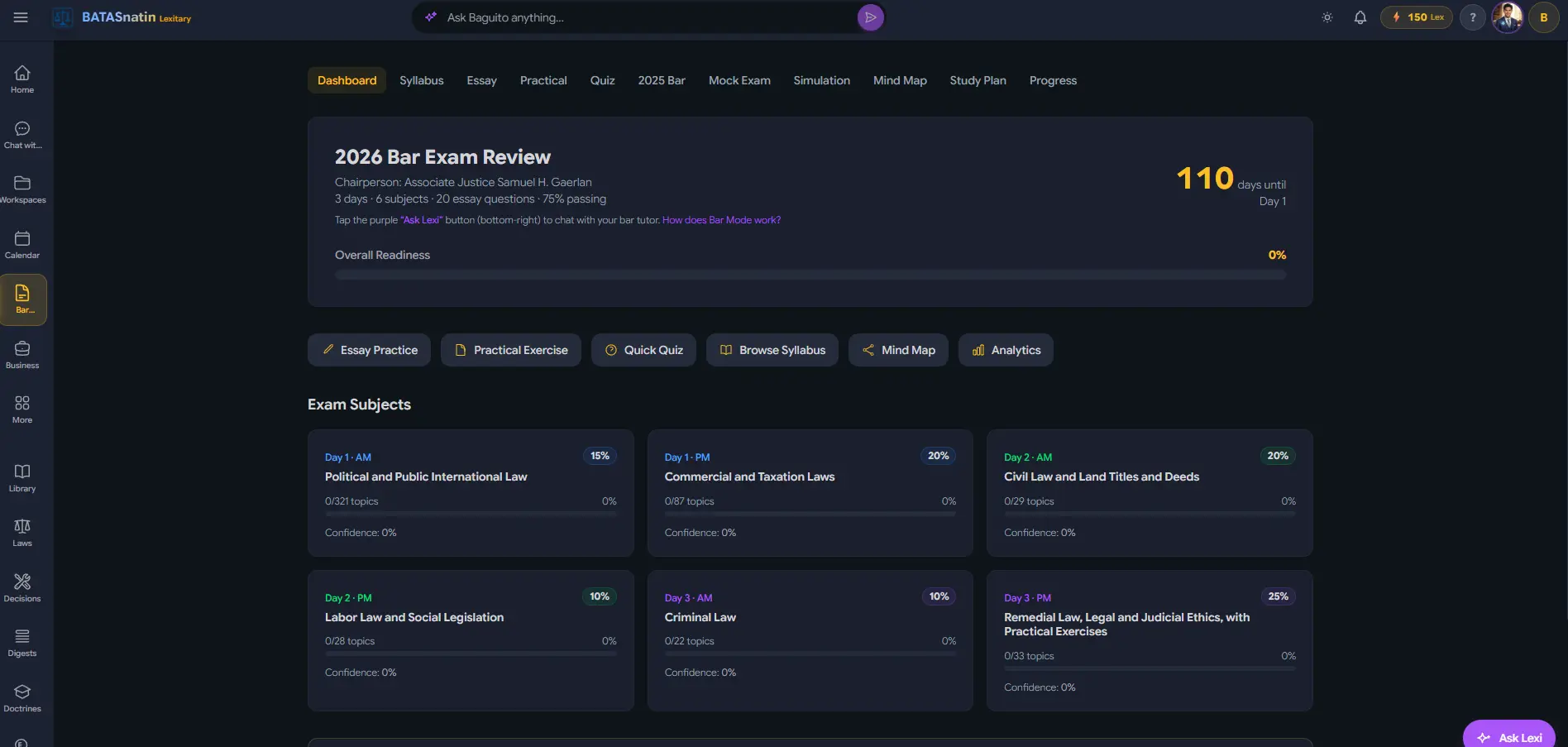
Task: Start Practical Exercise
Action: pyautogui.click(x=511, y=350)
